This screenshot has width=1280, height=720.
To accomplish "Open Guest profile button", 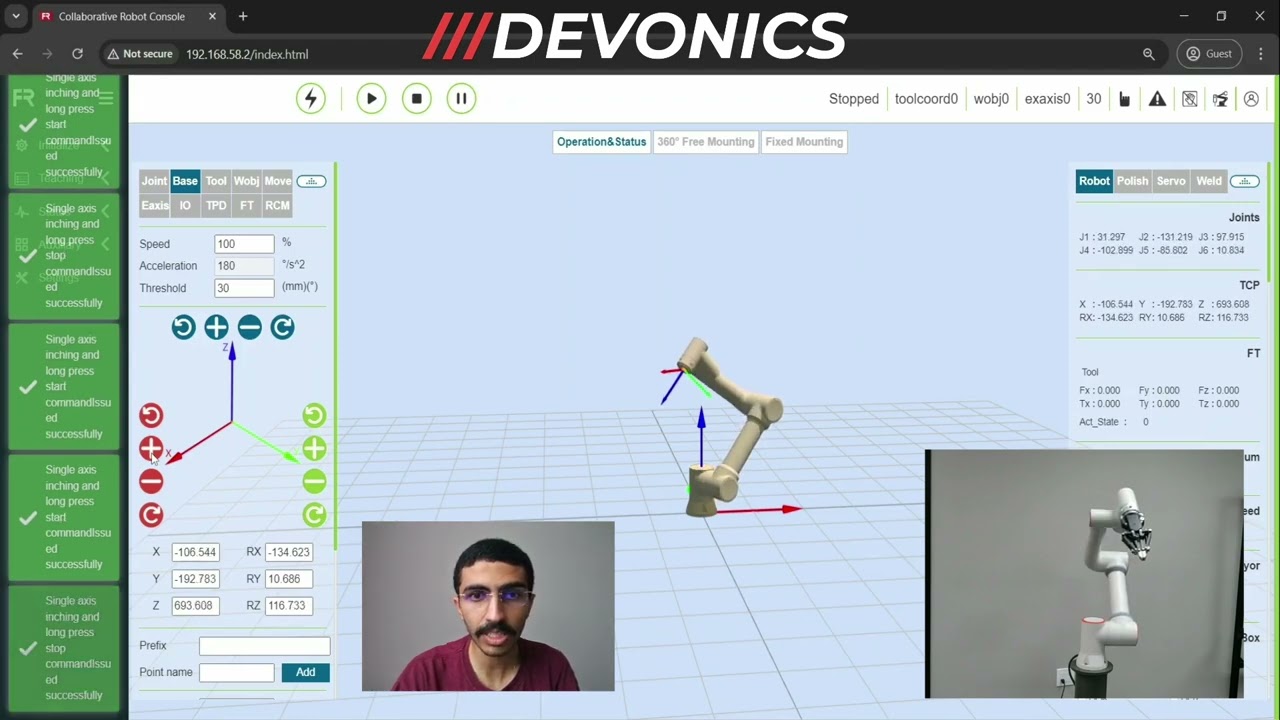I will pos(1209,54).
